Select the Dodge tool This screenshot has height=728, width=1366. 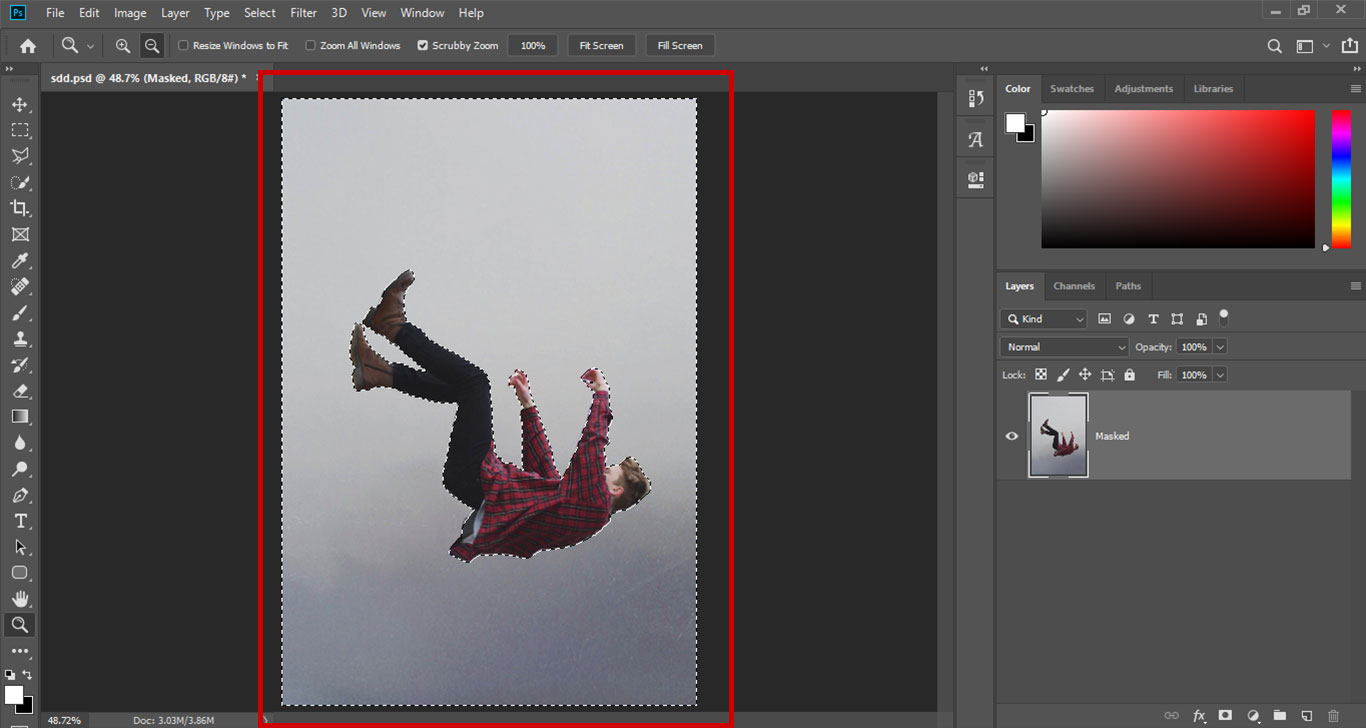click(20, 469)
